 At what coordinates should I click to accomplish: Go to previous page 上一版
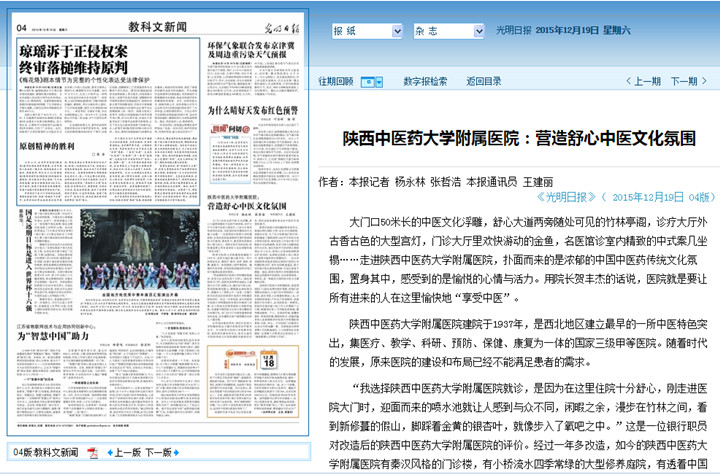(x=124, y=452)
